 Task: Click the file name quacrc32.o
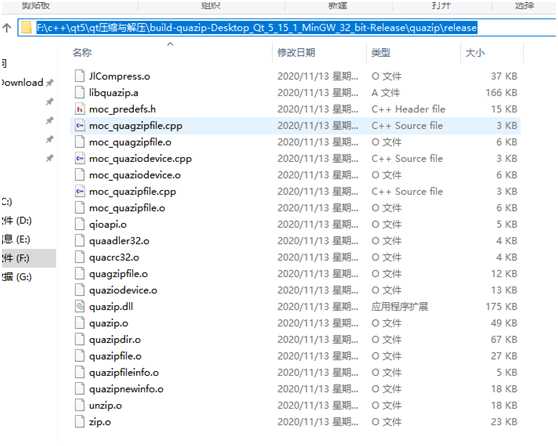coord(114,257)
